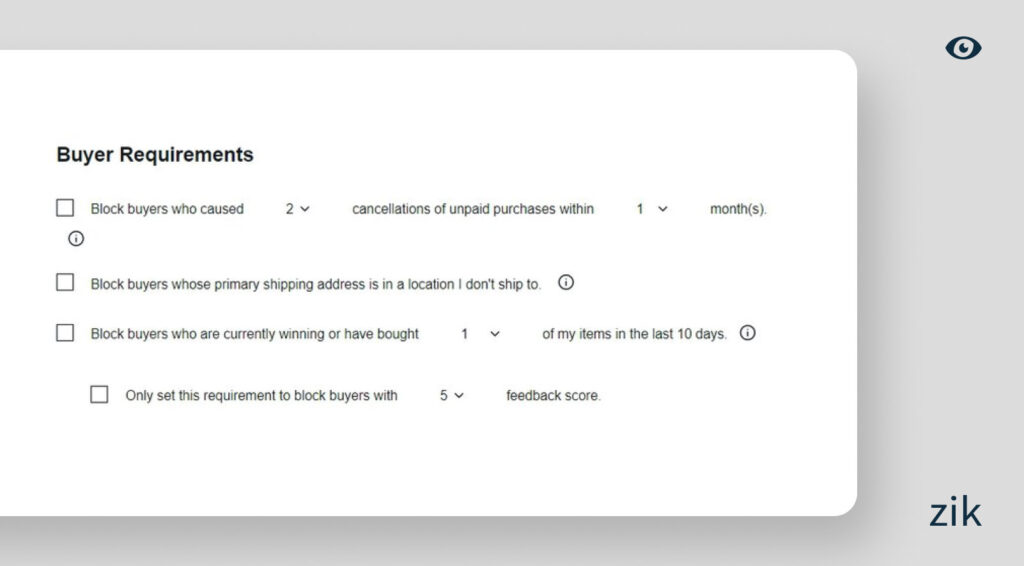The image size is (1024, 566).
Task: Click "of my items in the last 10 days" text
Action: click(634, 334)
